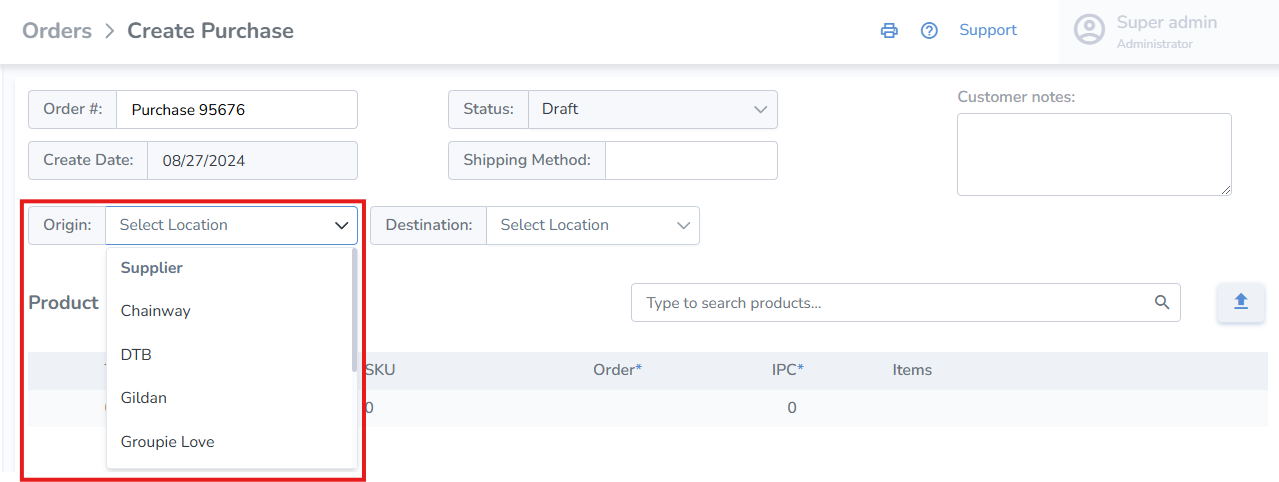Click the magnifier icon in product search
This screenshot has height=482, width=1279.
[1161, 302]
